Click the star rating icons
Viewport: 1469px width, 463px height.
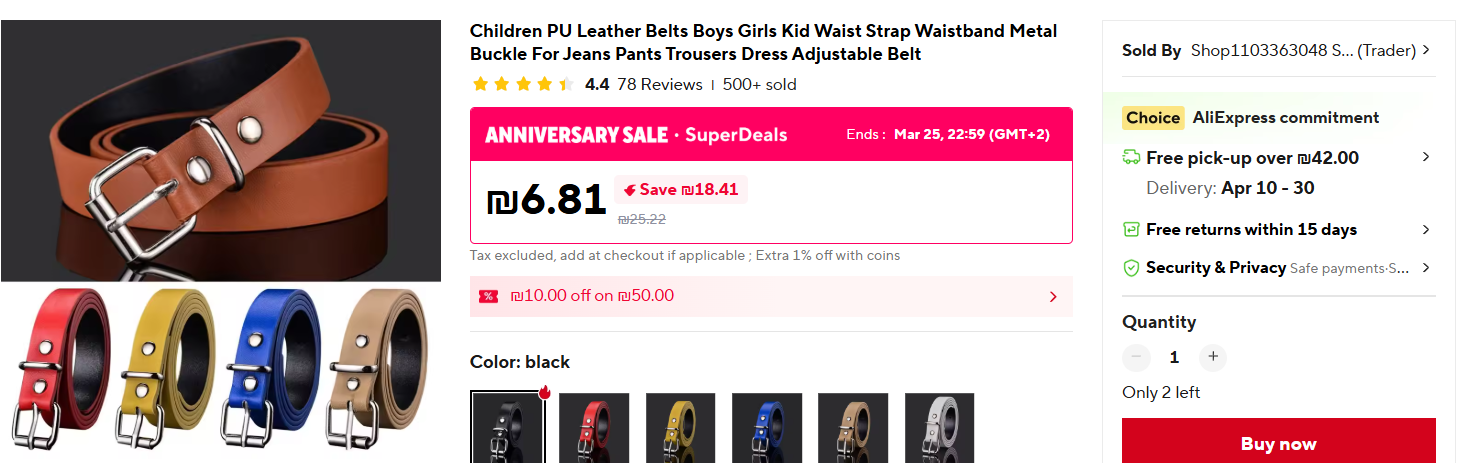pyautogui.click(x=523, y=84)
